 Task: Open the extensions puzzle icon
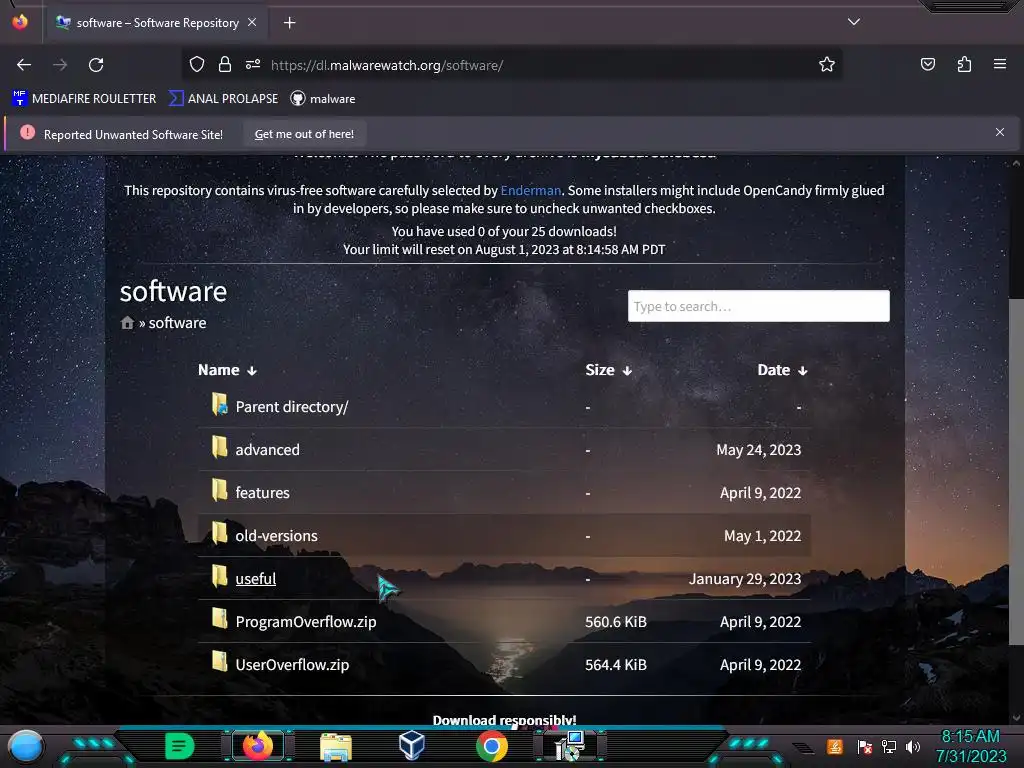(964, 64)
